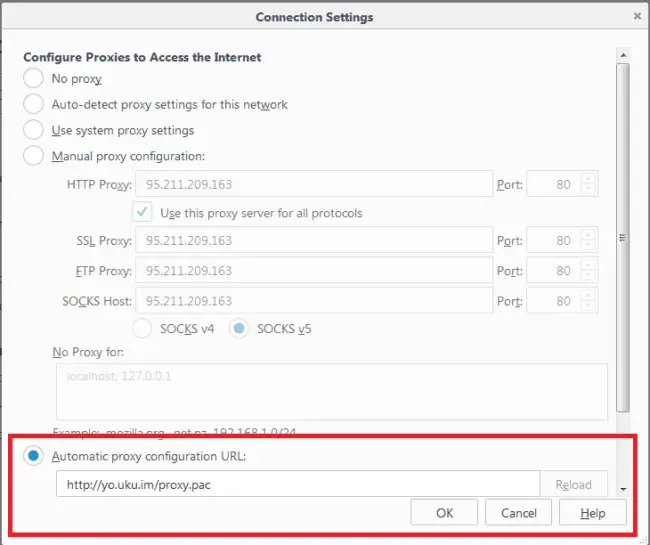Close the Connection Settings dialog
Image resolution: width=650 pixels, height=545 pixels.
click(x=637, y=17)
